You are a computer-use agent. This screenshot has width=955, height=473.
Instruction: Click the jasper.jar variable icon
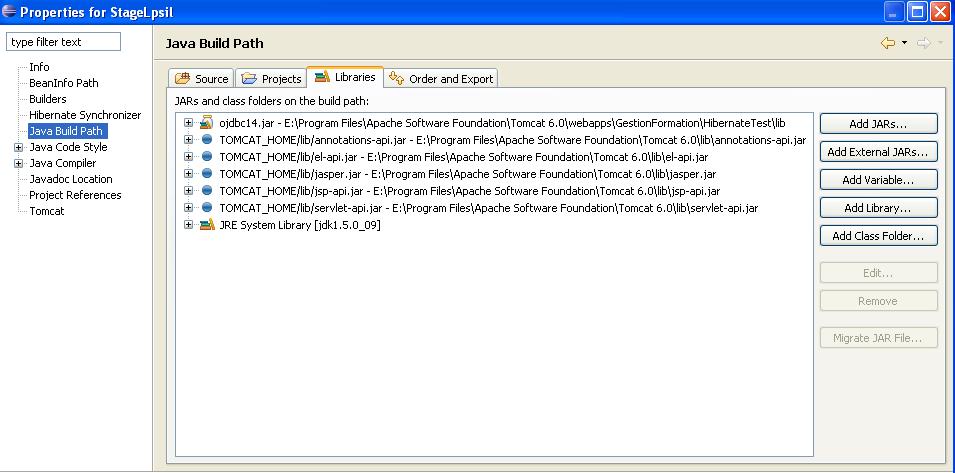(x=207, y=173)
